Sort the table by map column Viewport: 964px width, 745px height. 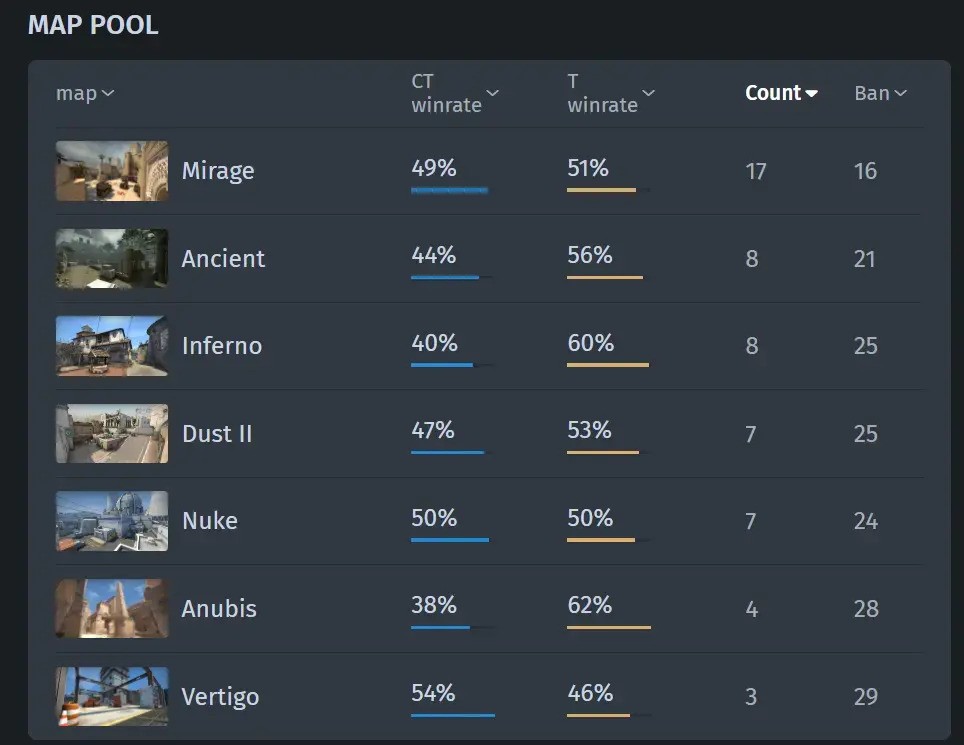85,94
